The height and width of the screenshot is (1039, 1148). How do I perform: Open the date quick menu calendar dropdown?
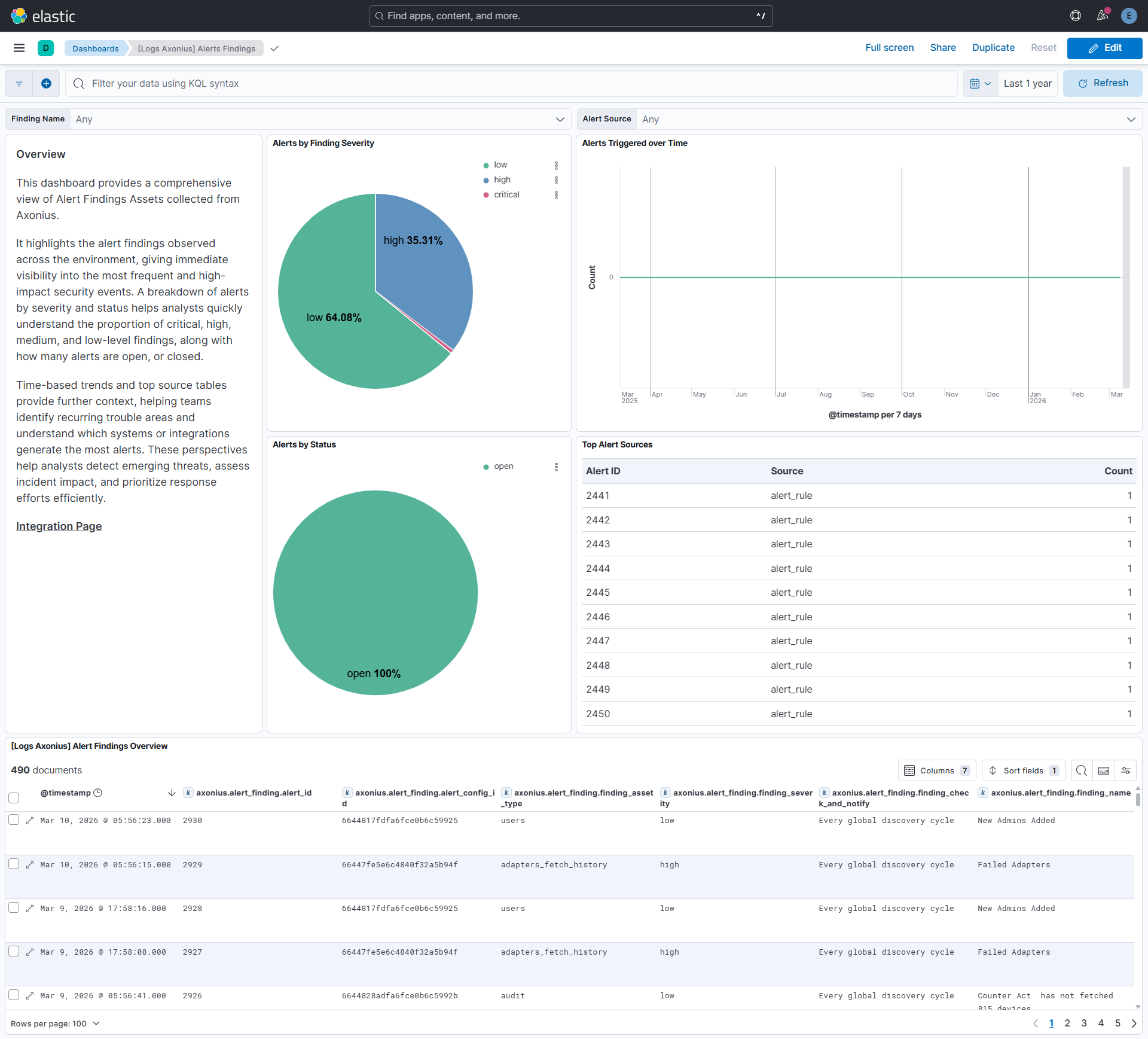[981, 84]
